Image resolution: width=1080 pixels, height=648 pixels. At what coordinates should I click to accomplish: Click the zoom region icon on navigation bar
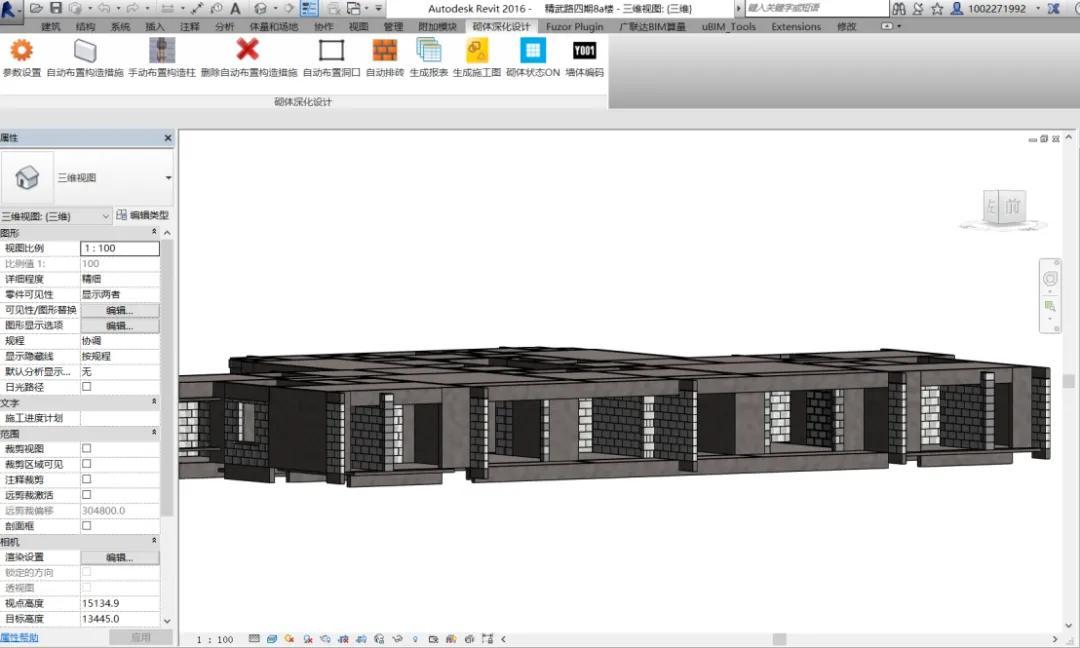[1050, 306]
